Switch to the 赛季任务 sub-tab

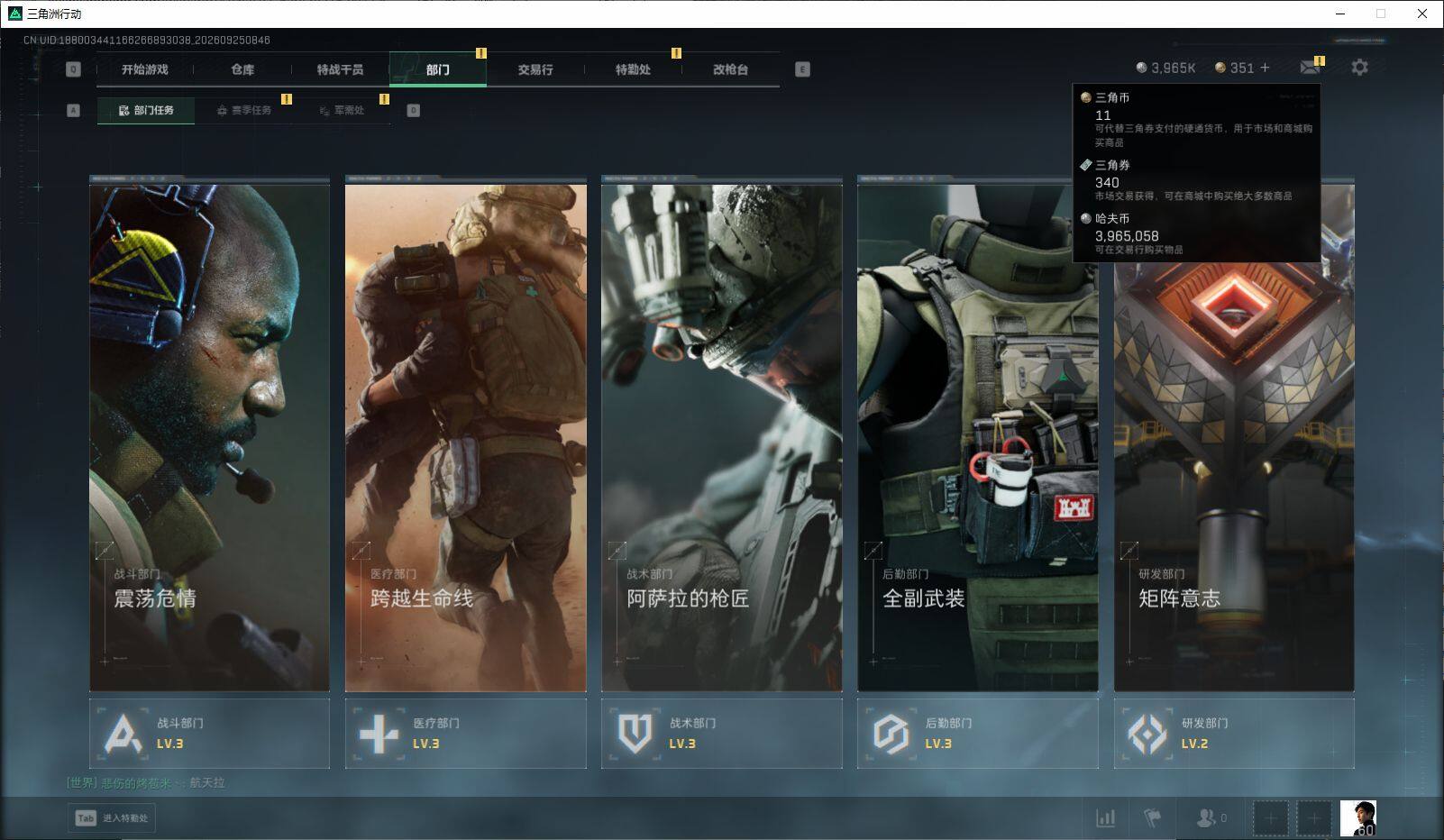click(243, 110)
